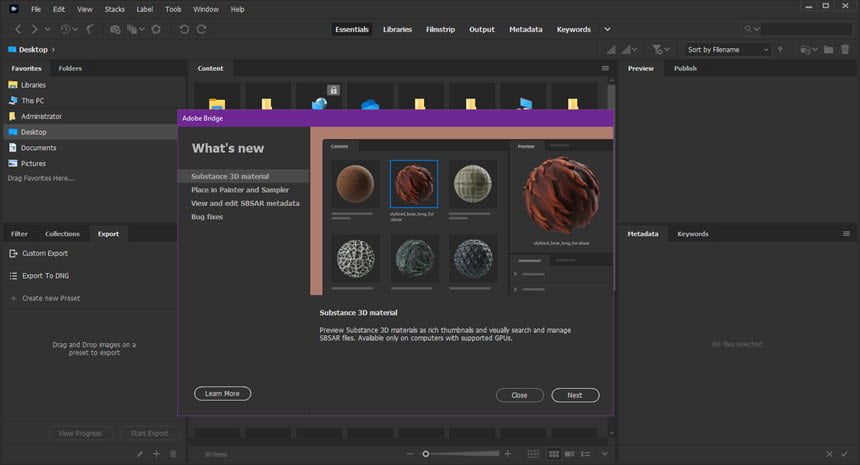The height and width of the screenshot is (465, 860).
Task: Switch to the Filter panel tab
Action: pyautogui.click(x=19, y=234)
